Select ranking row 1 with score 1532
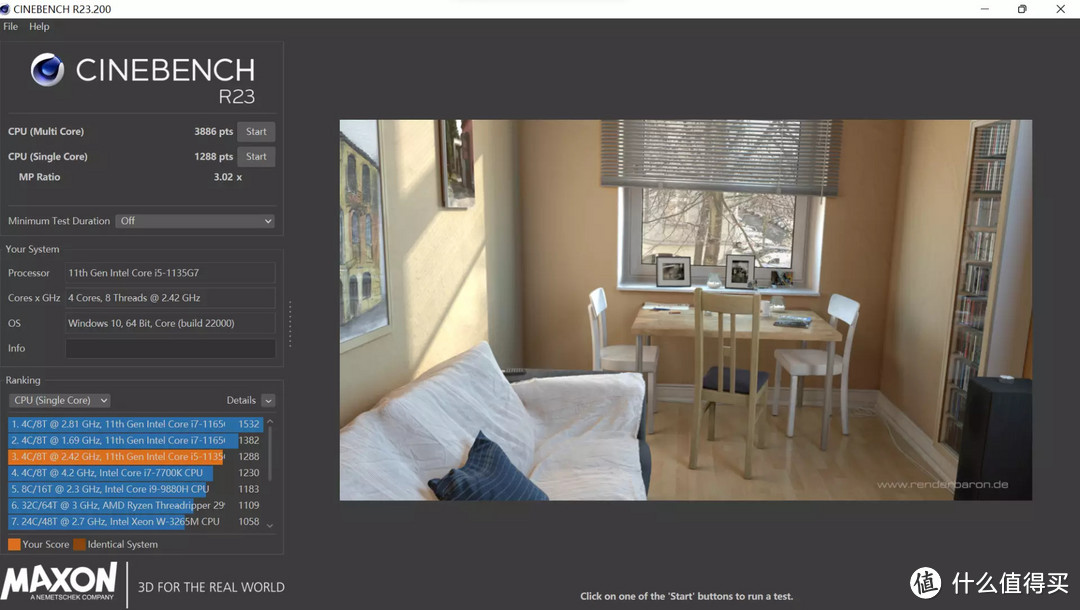 coord(136,424)
